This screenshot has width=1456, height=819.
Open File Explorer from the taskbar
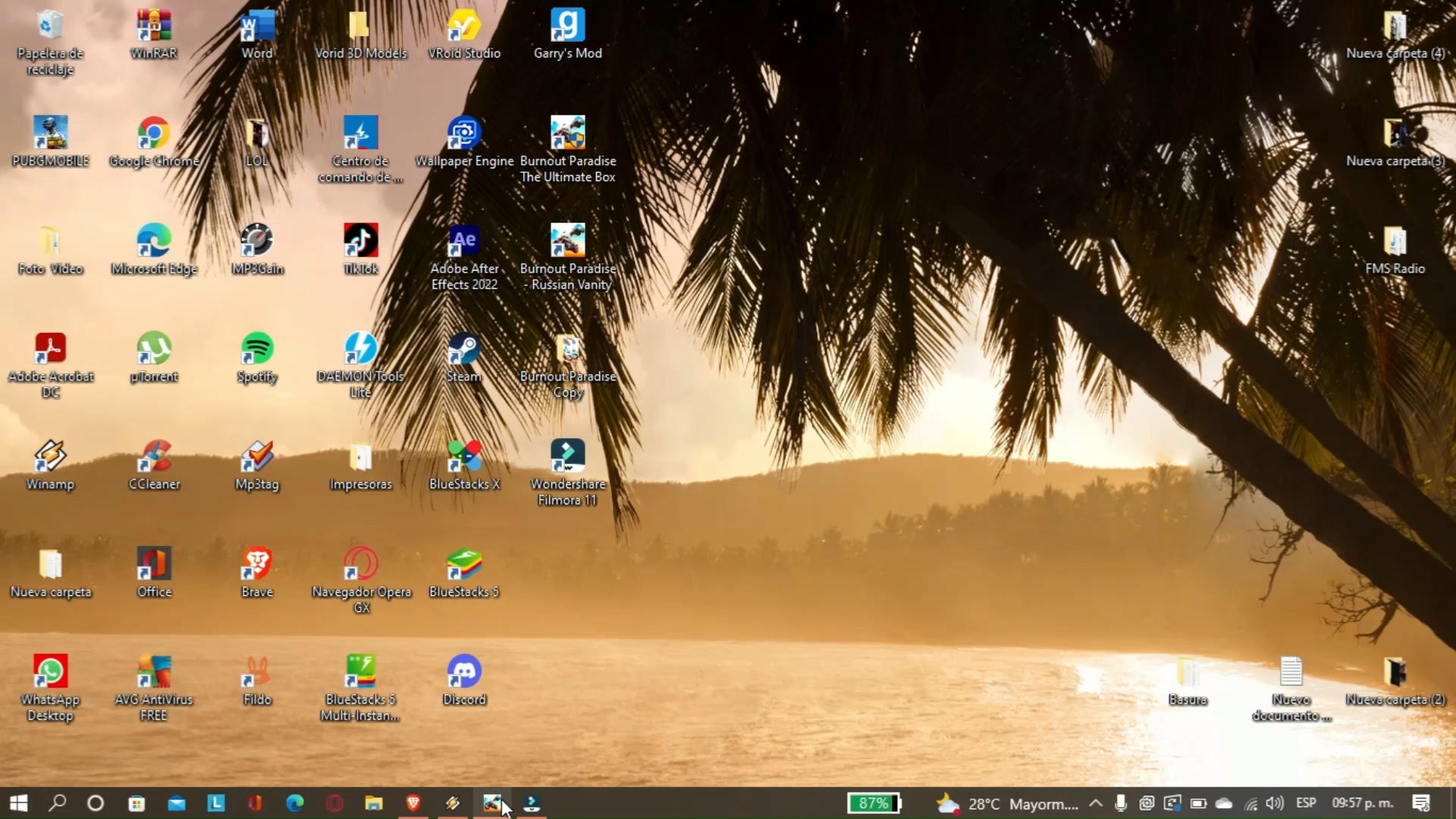(374, 803)
